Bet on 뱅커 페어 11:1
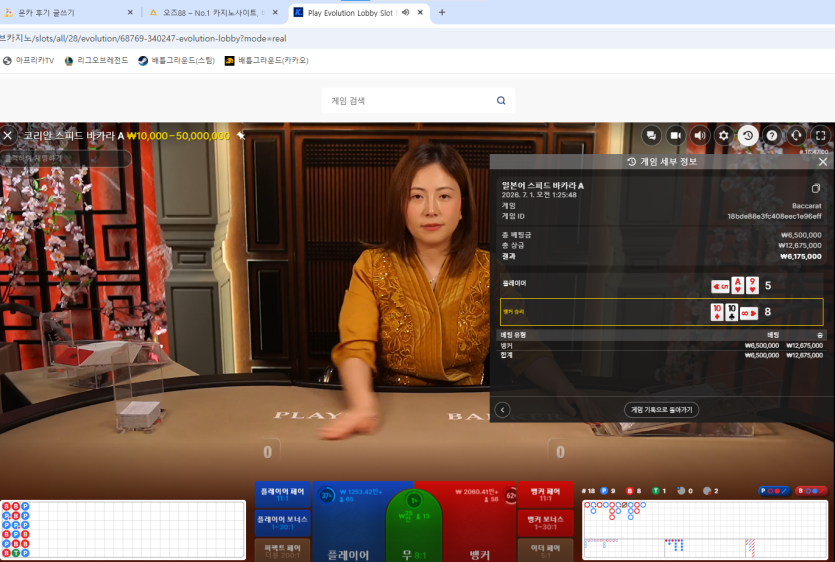This screenshot has width=835, height=562. (x=545, y=494)
